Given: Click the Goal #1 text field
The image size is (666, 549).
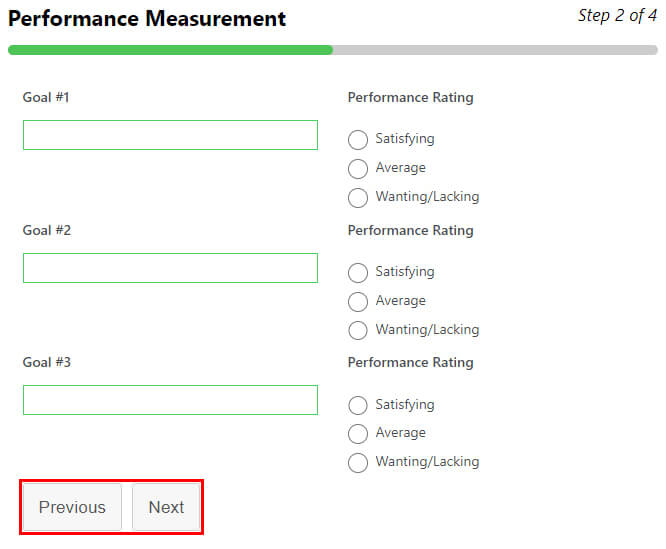Looking at the screenshot, I should point(170,135).
